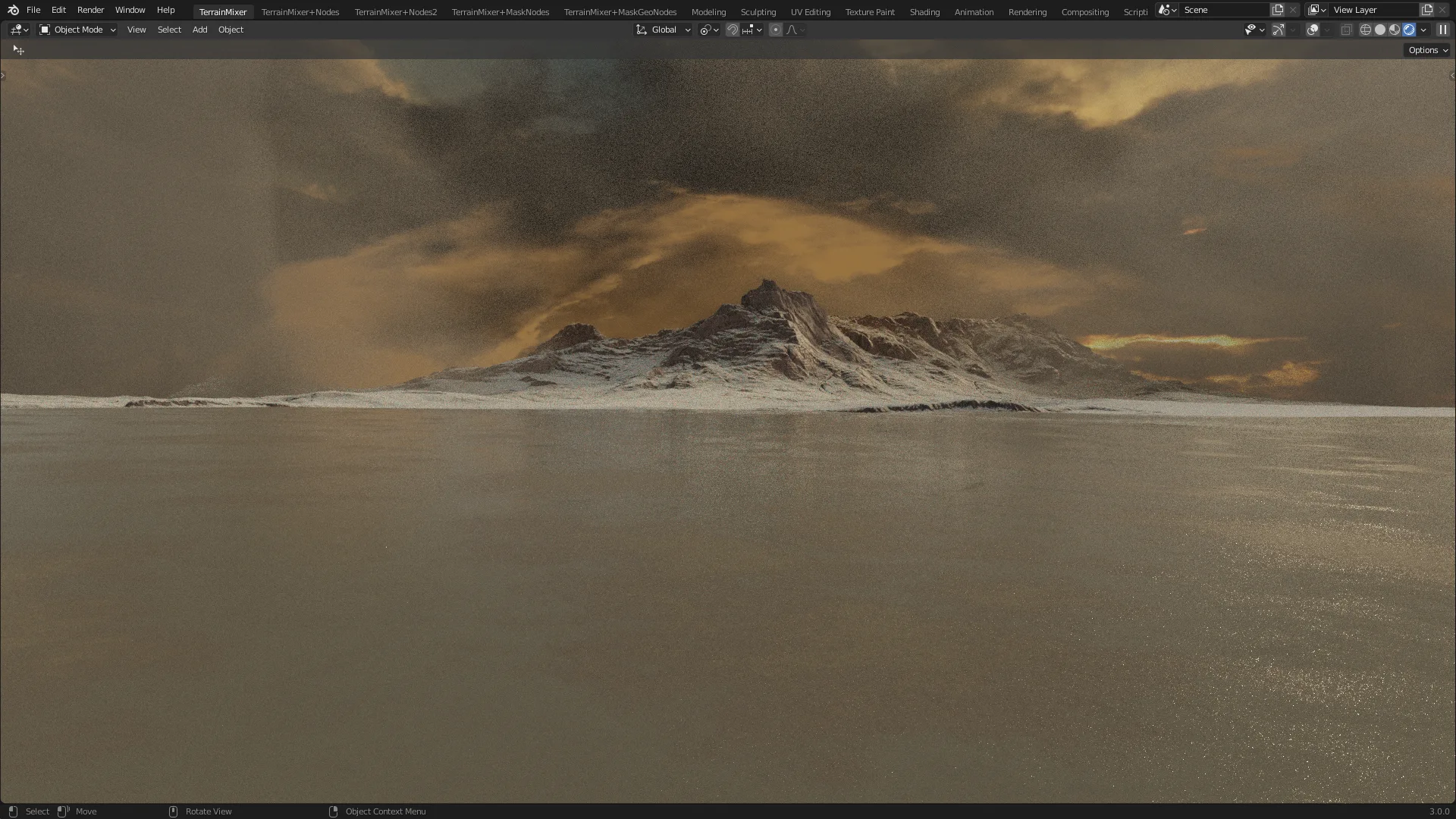Switch to the TerrainMixer+Nodes workspace tab
Image resolution: width=1456 pixels, height=819 pixels.
[300, 12]
